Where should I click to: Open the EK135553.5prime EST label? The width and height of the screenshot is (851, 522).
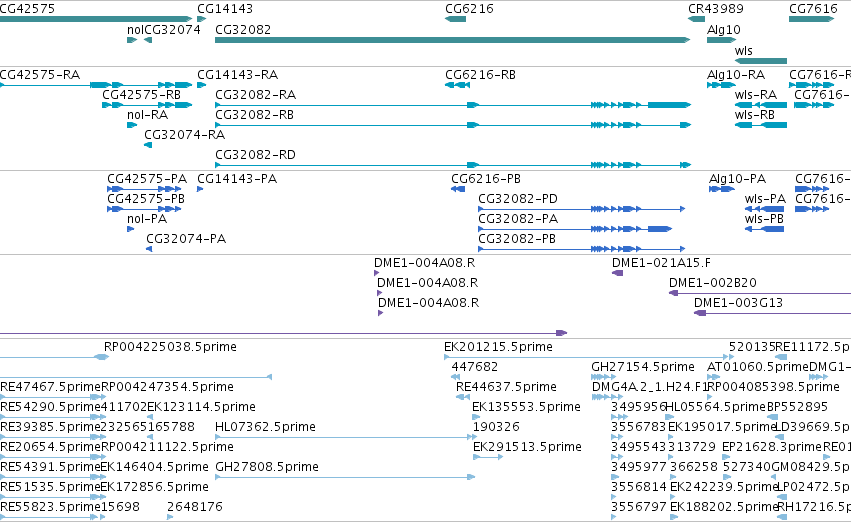[526, 407]
